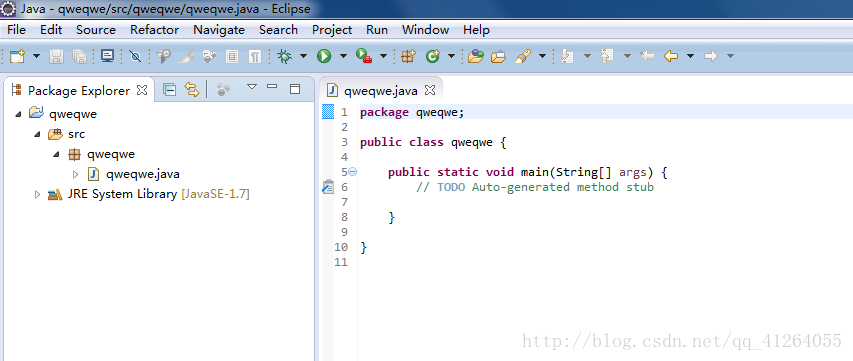Collapse the qweqwe project node
The width and height of the screenshot is (853, 361).
[x=18, y=114]
